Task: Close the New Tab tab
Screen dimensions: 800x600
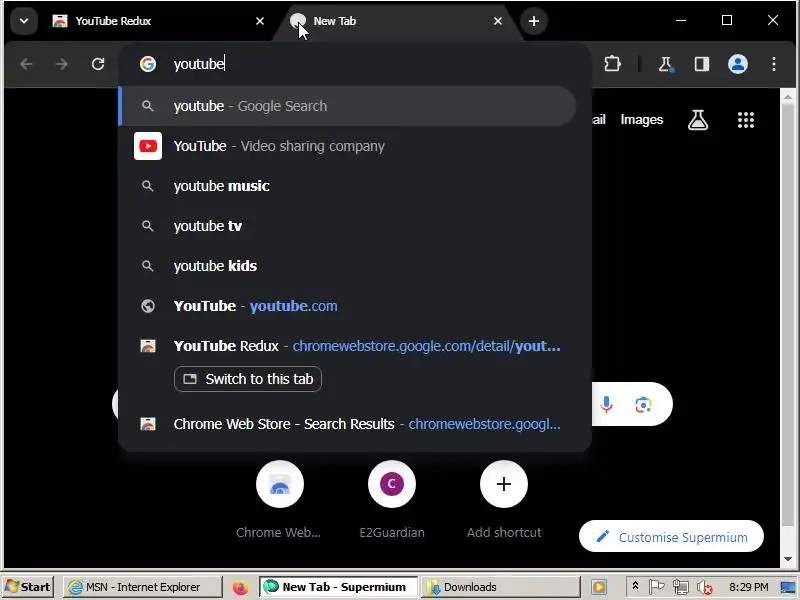Action: coord(498,21)
